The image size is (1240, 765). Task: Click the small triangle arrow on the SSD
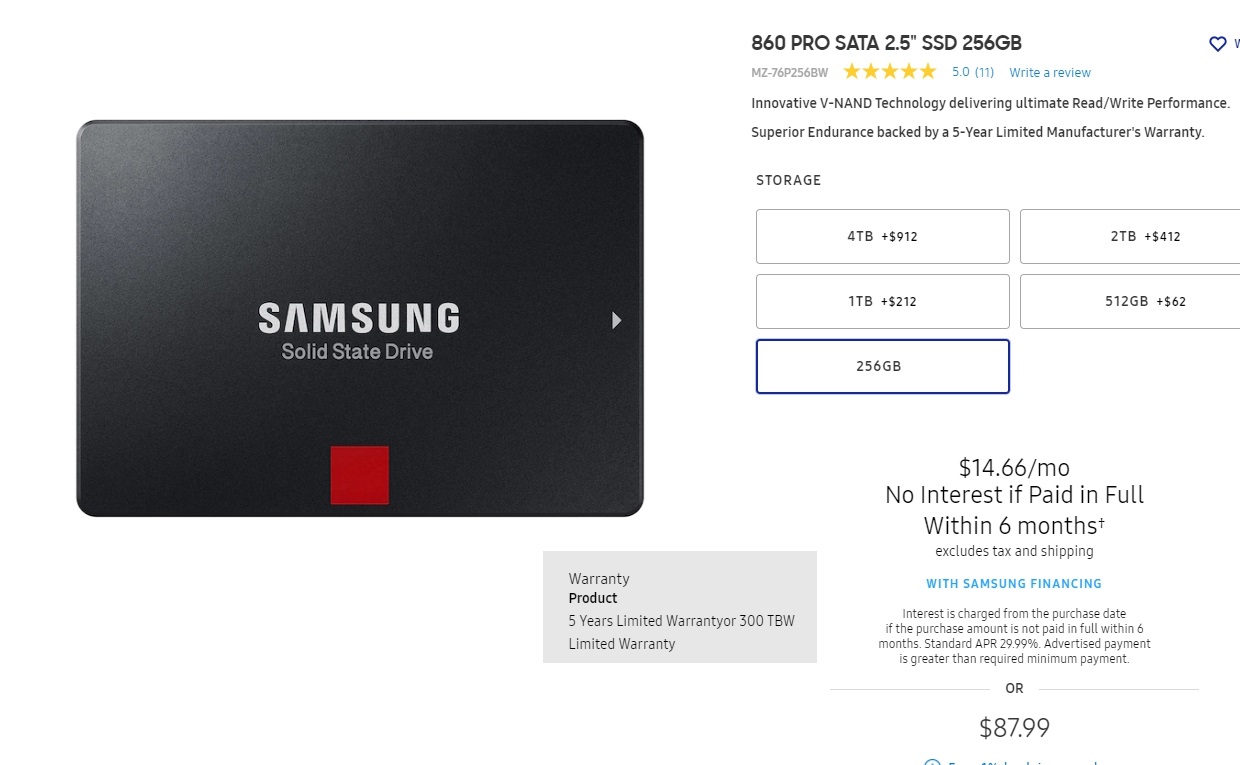click(x=617, y=320)
